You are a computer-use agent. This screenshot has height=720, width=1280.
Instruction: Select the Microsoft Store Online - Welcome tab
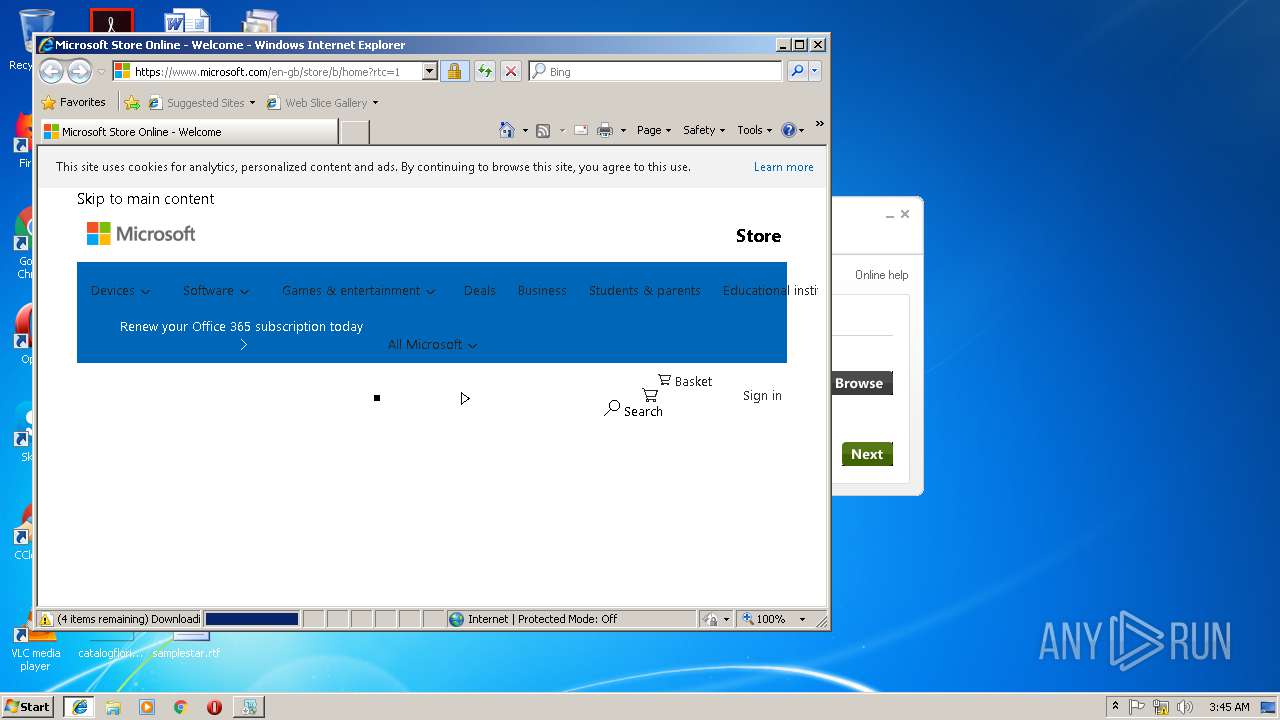click(x=188, y=131)
